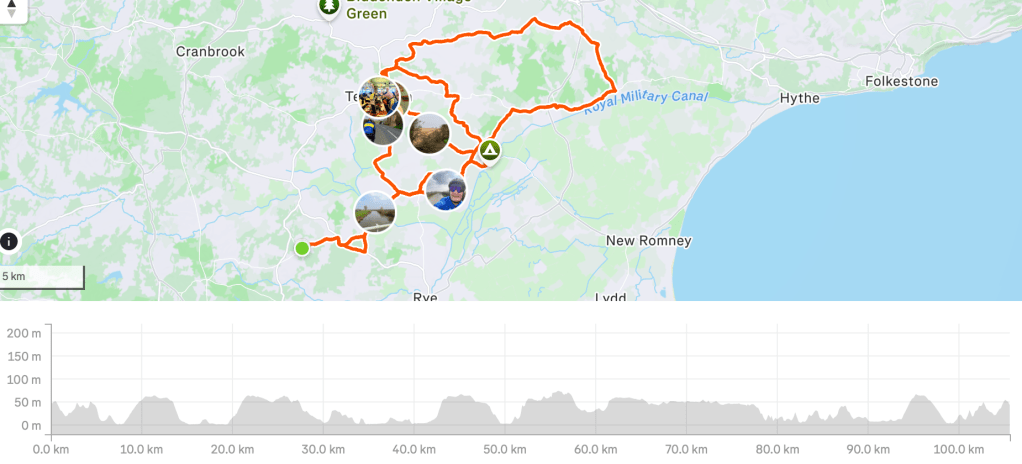Click the New Romney map label
This screenshot has width=1022, height=464.
coord(649,240)
